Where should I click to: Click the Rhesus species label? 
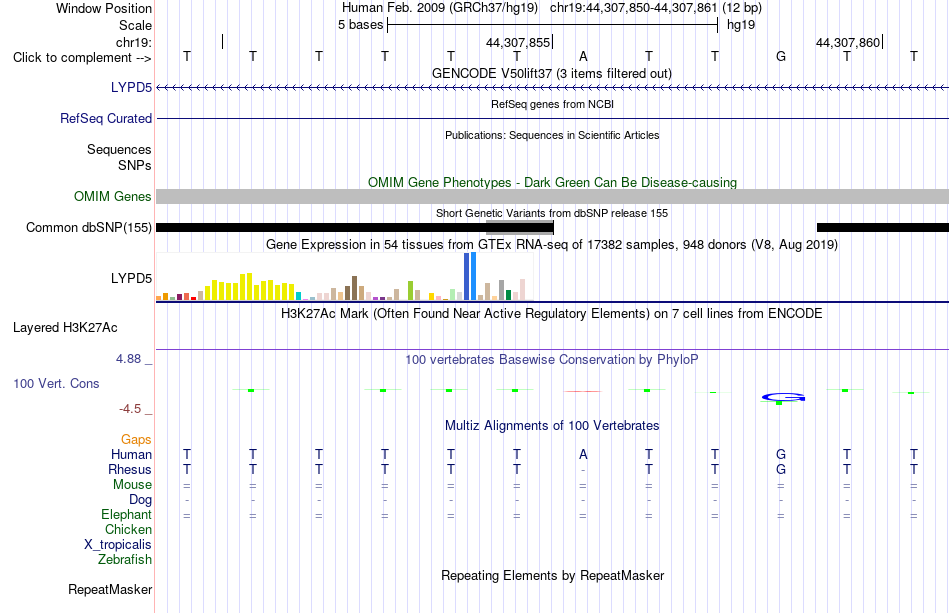coord(130,469)
